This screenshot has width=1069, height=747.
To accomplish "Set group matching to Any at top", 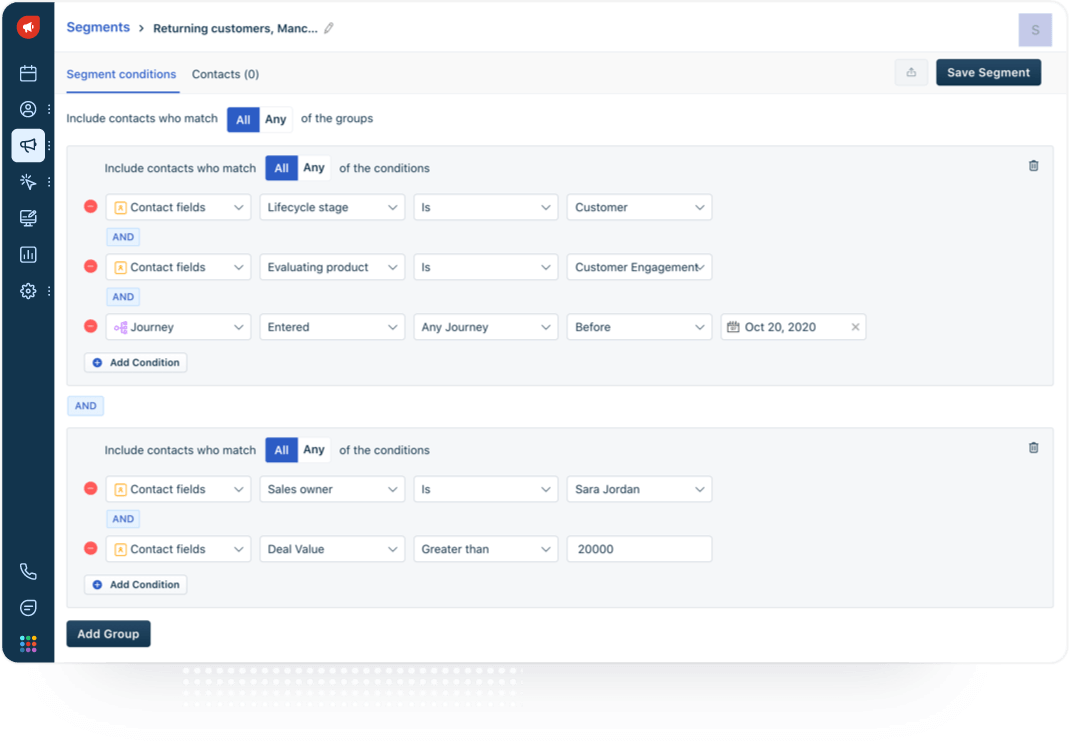I will 276,119.
